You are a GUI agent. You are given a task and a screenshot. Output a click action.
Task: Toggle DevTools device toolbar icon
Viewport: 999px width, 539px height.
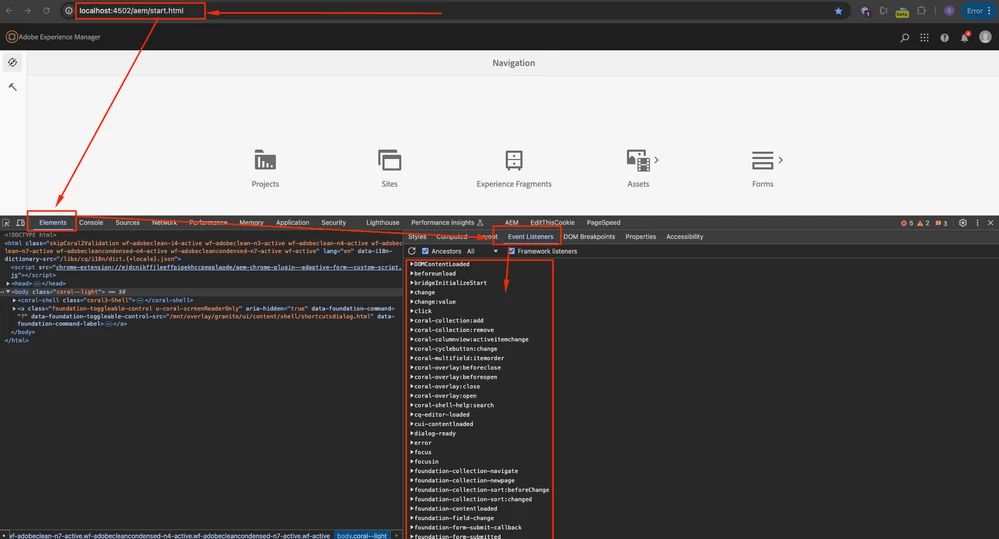point(20,223)
